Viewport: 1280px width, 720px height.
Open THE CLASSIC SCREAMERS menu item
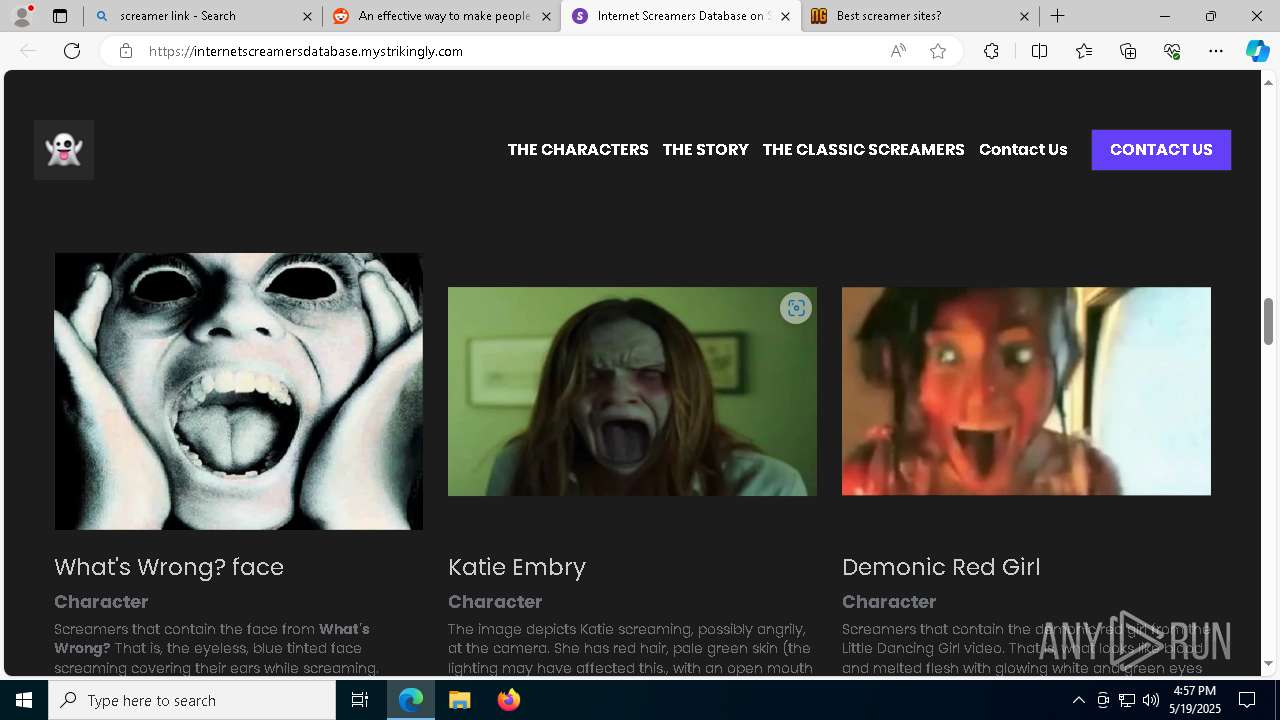(x=863, y=150)
